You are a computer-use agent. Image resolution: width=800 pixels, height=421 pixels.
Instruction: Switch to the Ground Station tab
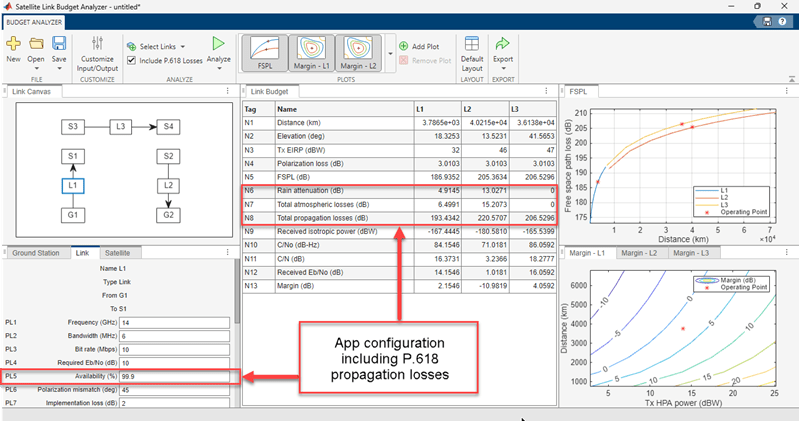[36, 253]
